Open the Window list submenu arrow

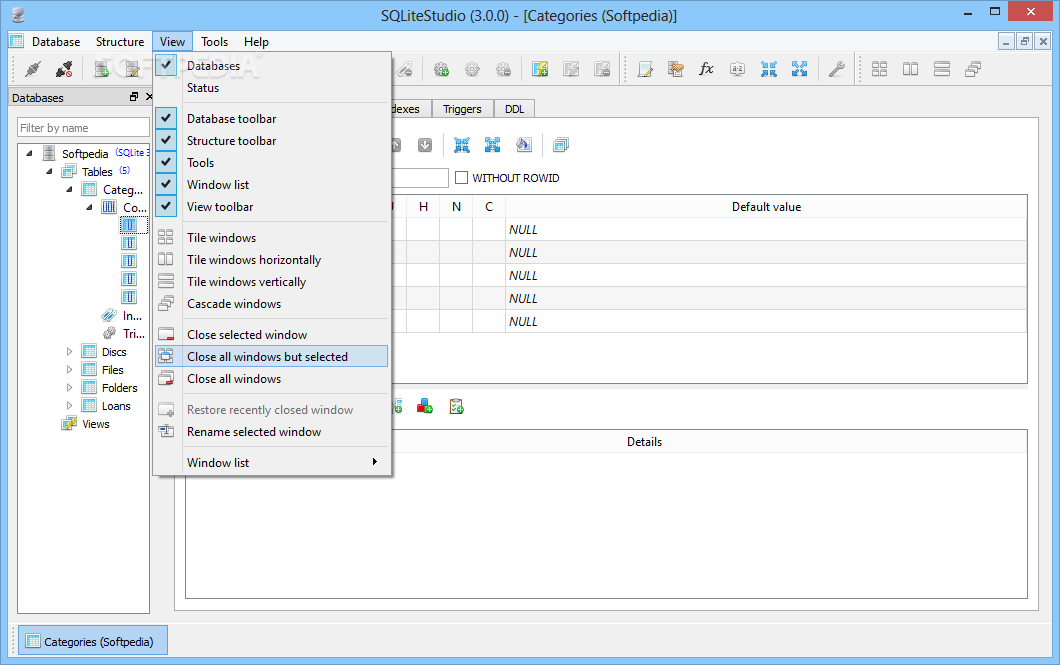pos(375,462)
